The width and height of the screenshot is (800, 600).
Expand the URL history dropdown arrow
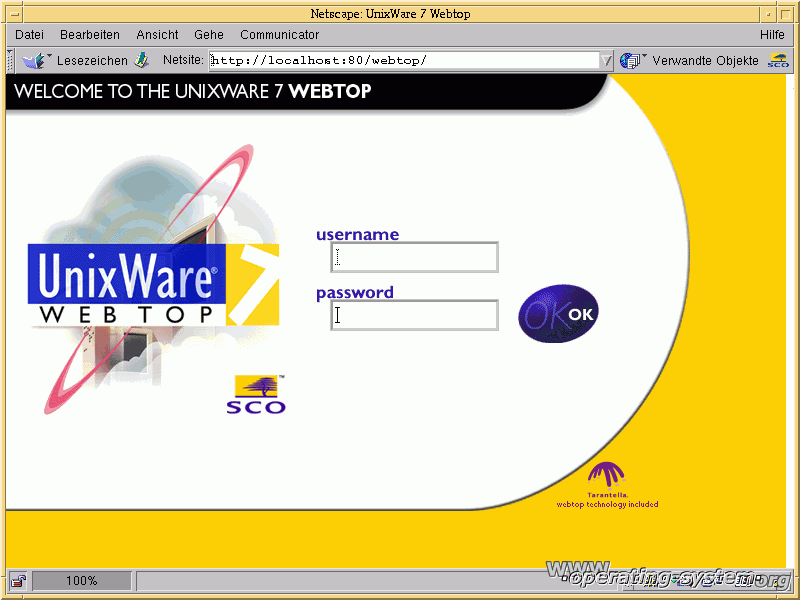coord(606,61)
